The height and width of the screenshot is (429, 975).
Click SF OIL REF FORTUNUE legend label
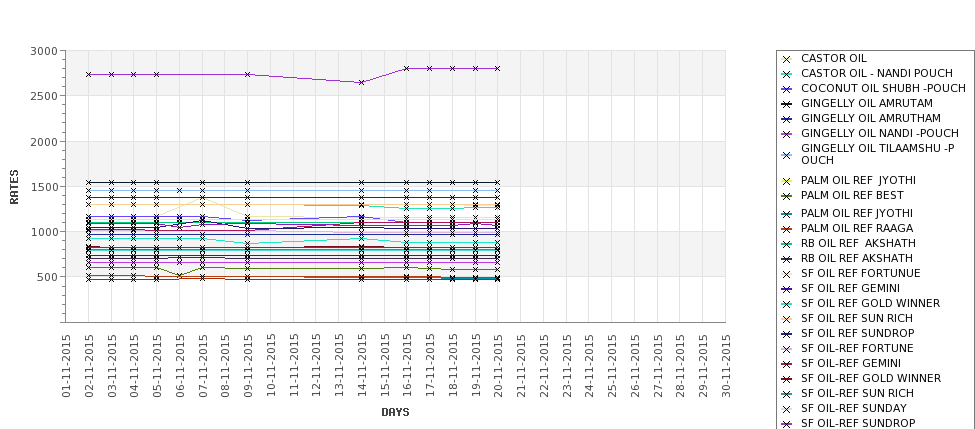[861, 273]
